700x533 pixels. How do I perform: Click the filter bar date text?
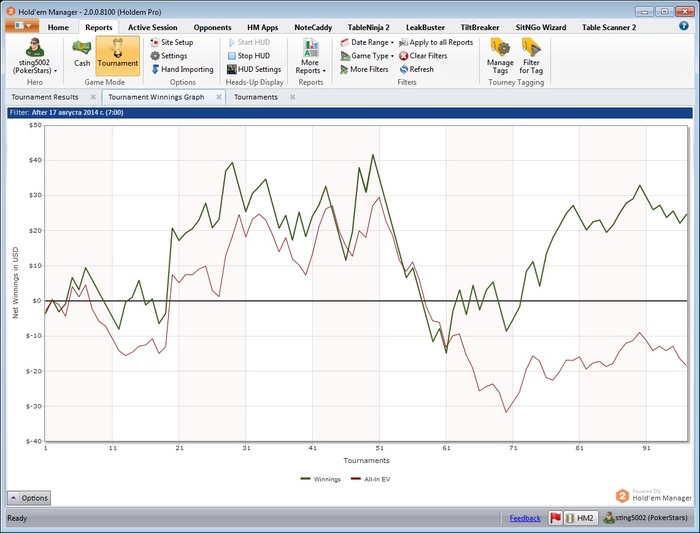click(x=77, y=112)
